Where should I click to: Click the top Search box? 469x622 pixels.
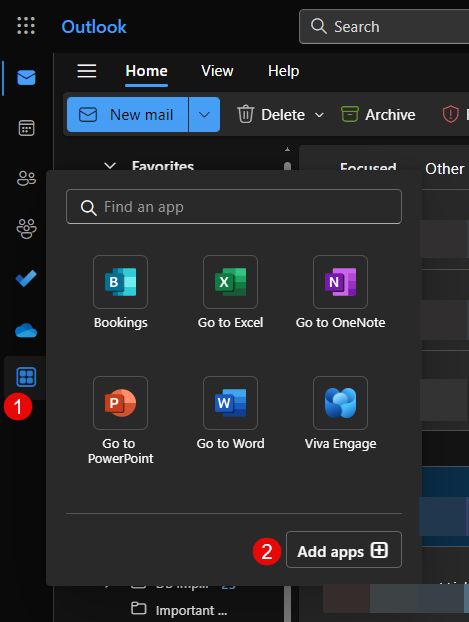pyautogui.click(x=384, y=27)
